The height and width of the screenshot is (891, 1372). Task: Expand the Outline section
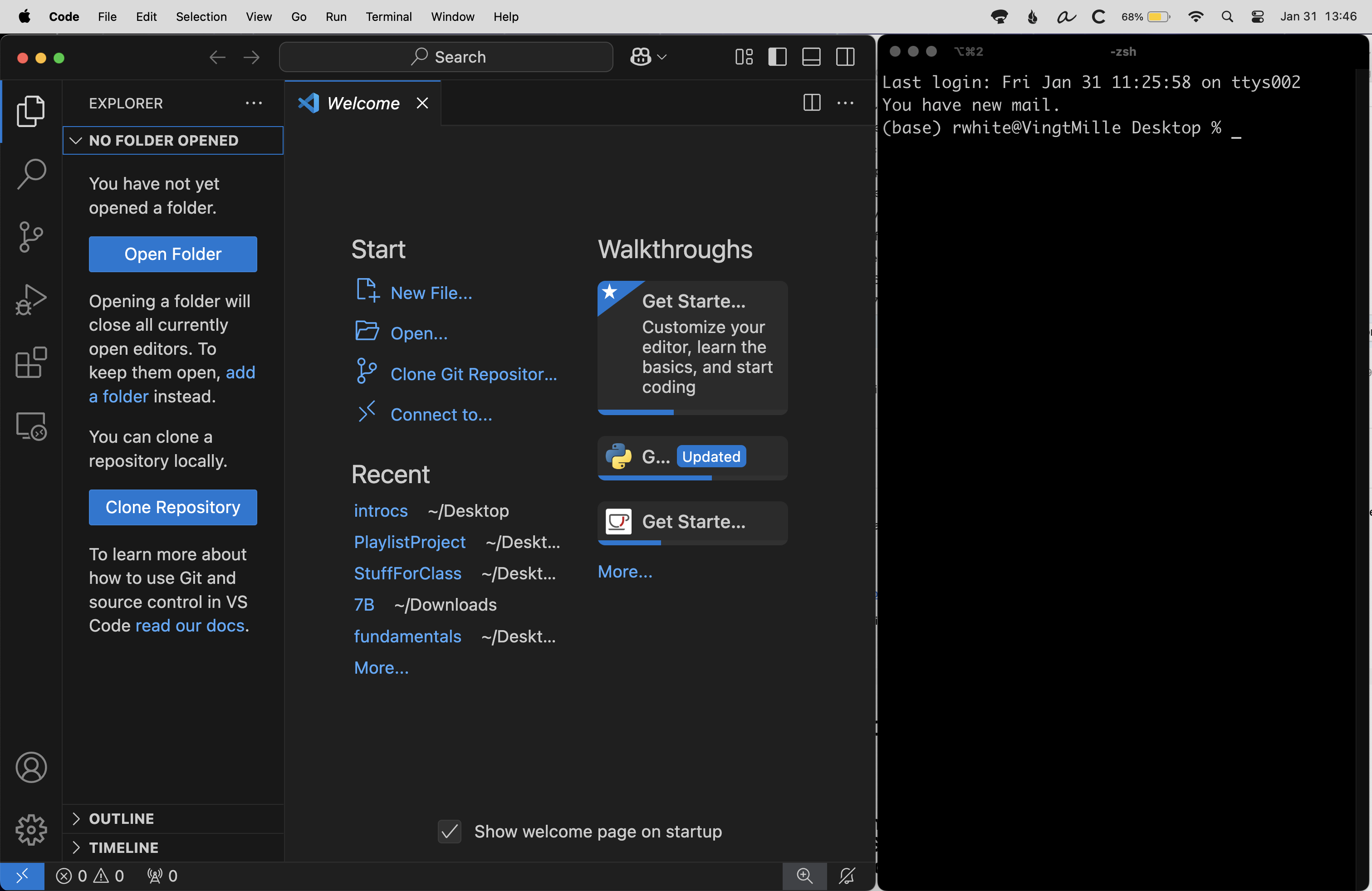[x=172, y=818]
